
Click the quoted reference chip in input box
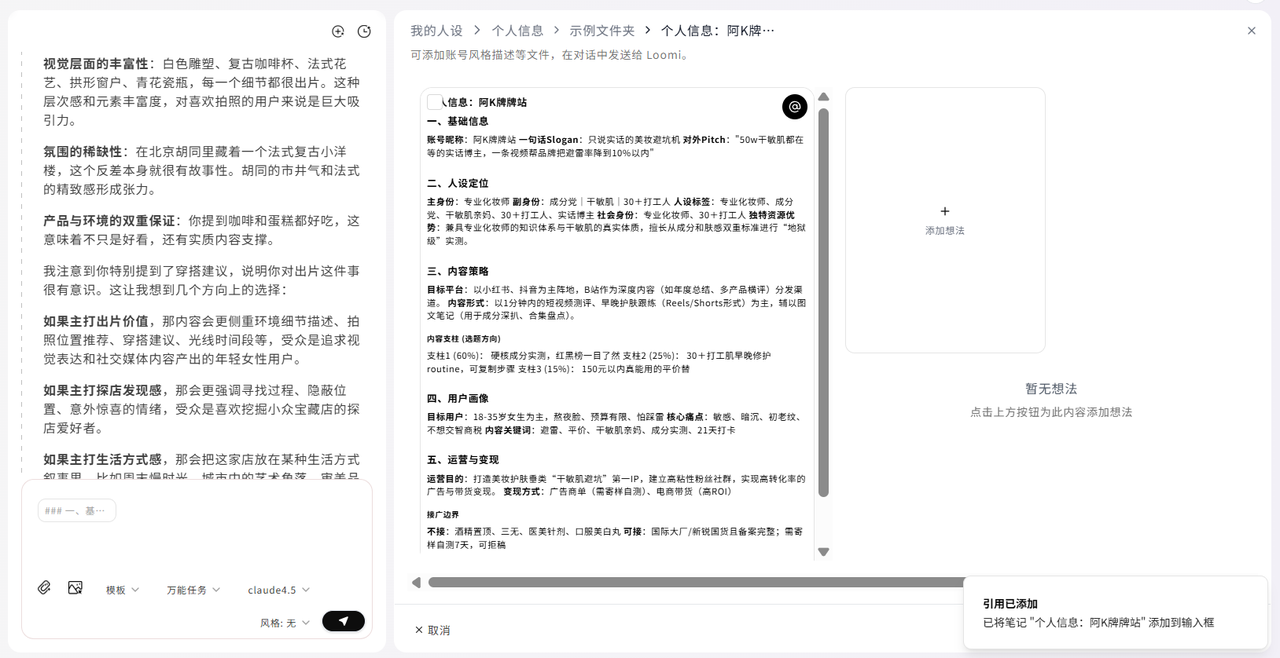77,511
